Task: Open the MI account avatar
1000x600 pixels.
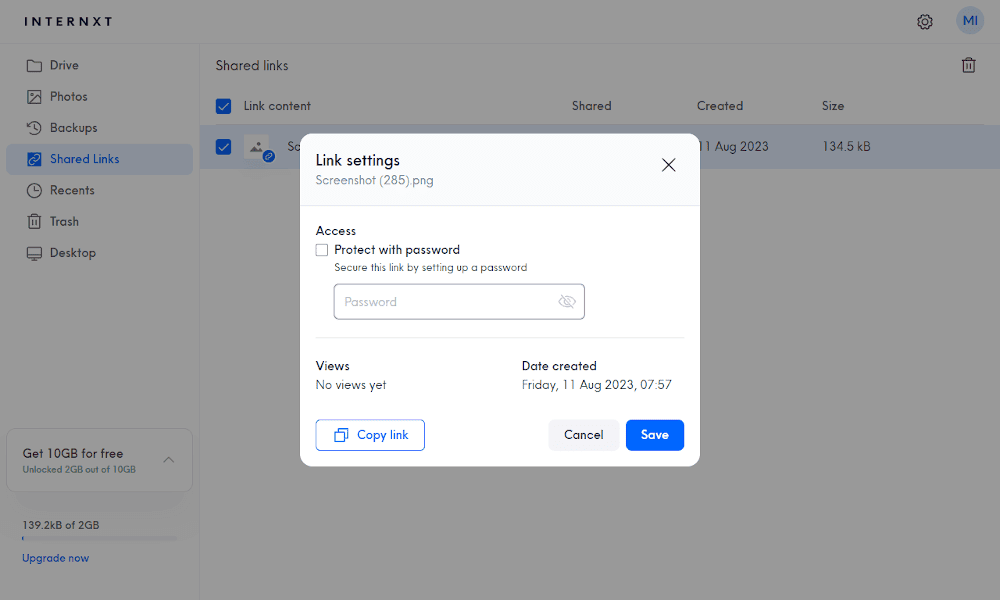Action: 969,20
